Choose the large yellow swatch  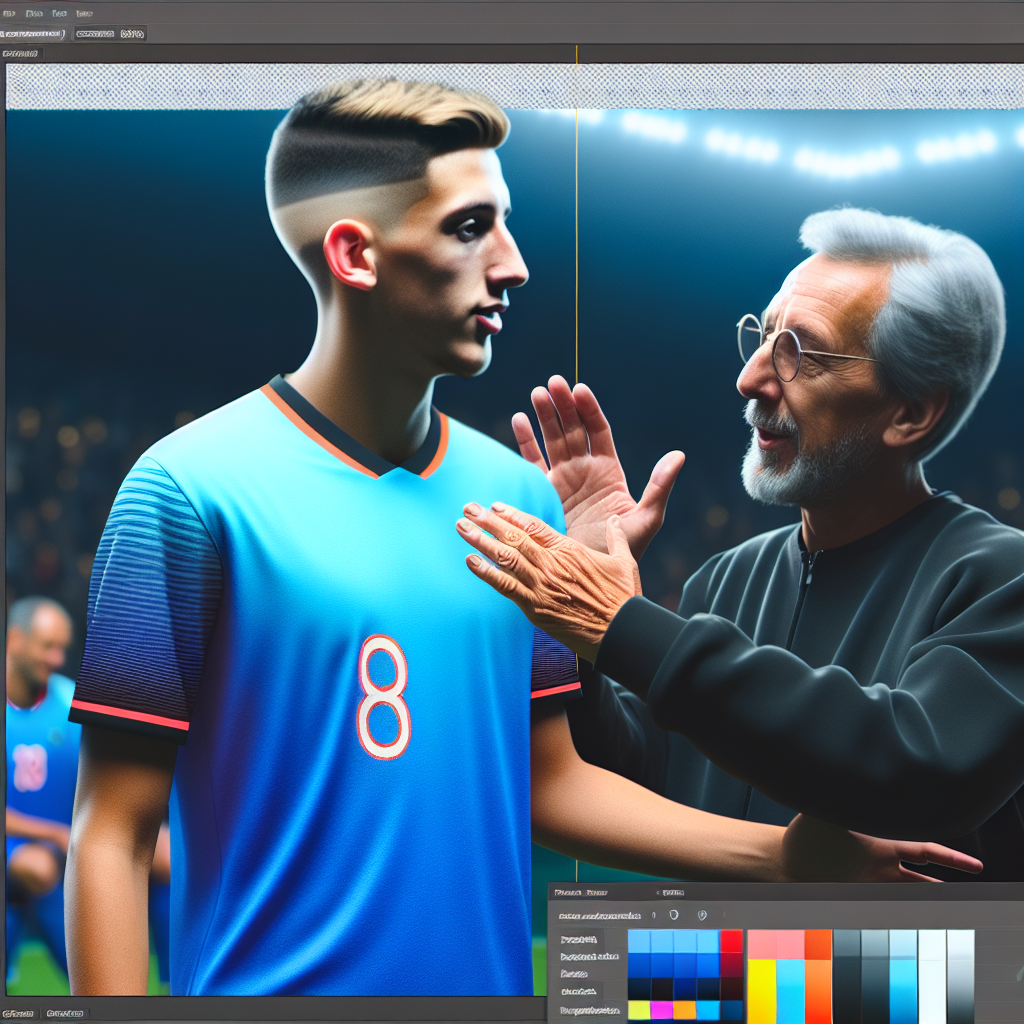click(761, 990)
